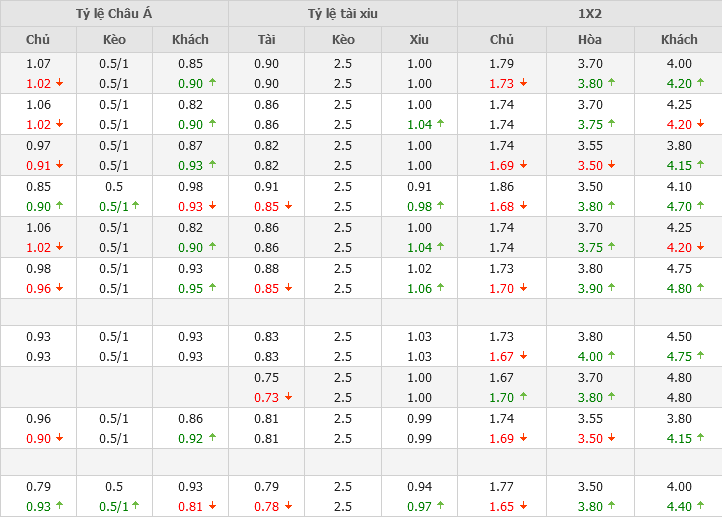Open the Tỷ lệ Châu Á header
Screen dimensions: 722x517
(x=114, y=14)
